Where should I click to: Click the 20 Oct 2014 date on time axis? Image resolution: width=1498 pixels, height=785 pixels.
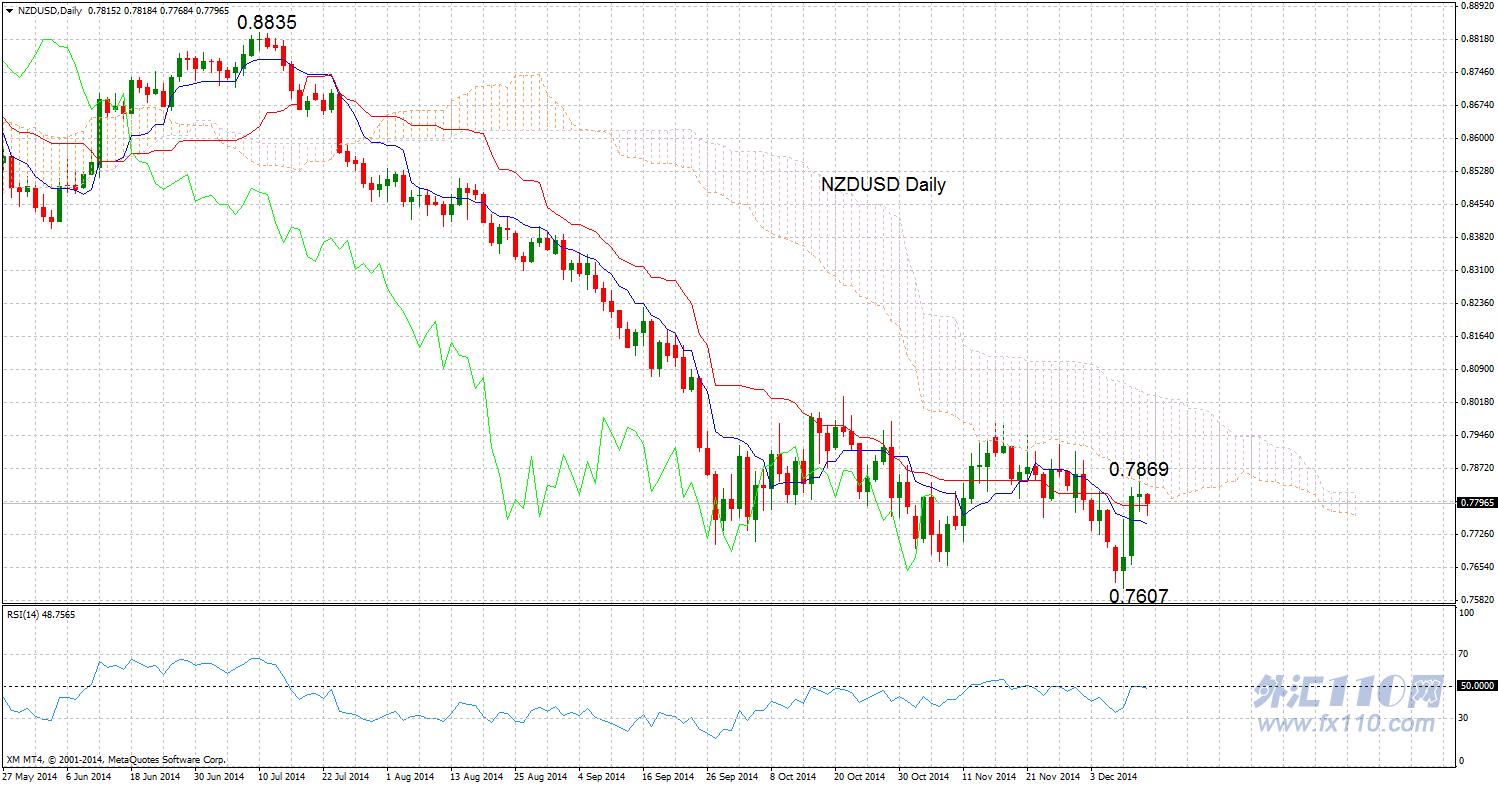[861, 776]
